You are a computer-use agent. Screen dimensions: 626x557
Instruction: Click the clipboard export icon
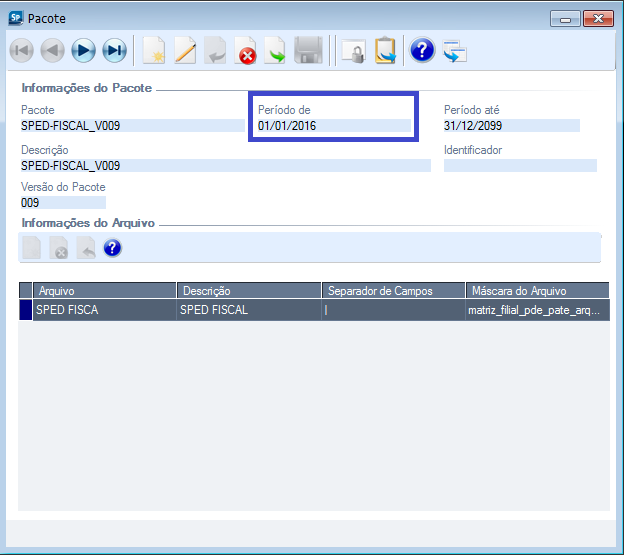[386, 51]
